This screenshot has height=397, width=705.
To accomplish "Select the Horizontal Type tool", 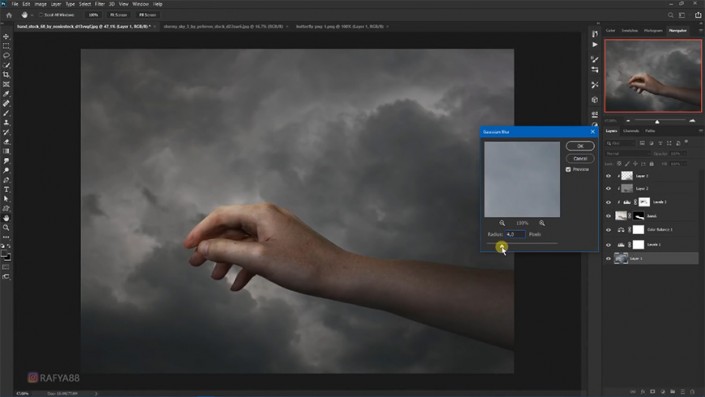I will click(x=6, y=189).
